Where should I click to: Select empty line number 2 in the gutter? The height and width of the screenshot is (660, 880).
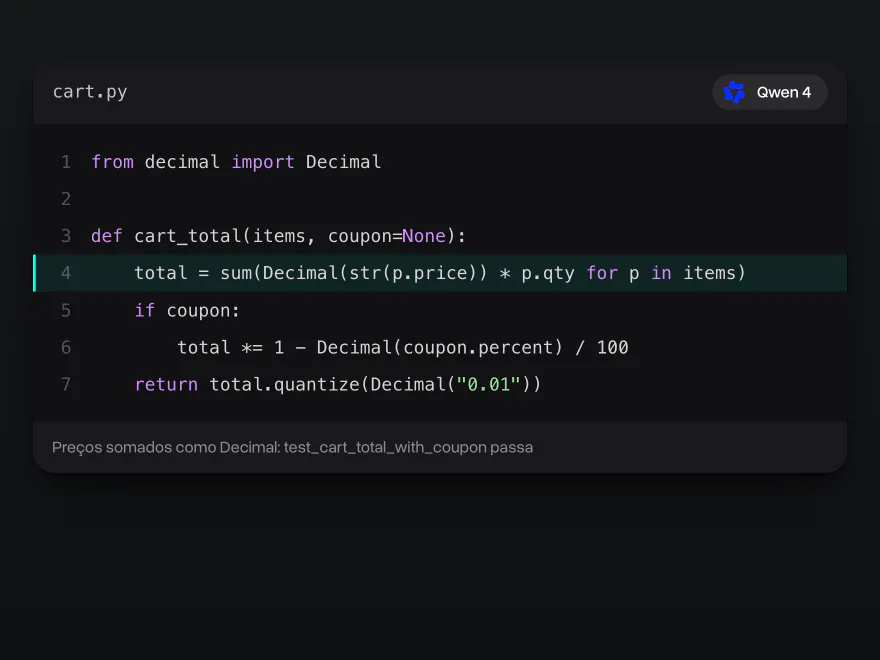point(66,199)
